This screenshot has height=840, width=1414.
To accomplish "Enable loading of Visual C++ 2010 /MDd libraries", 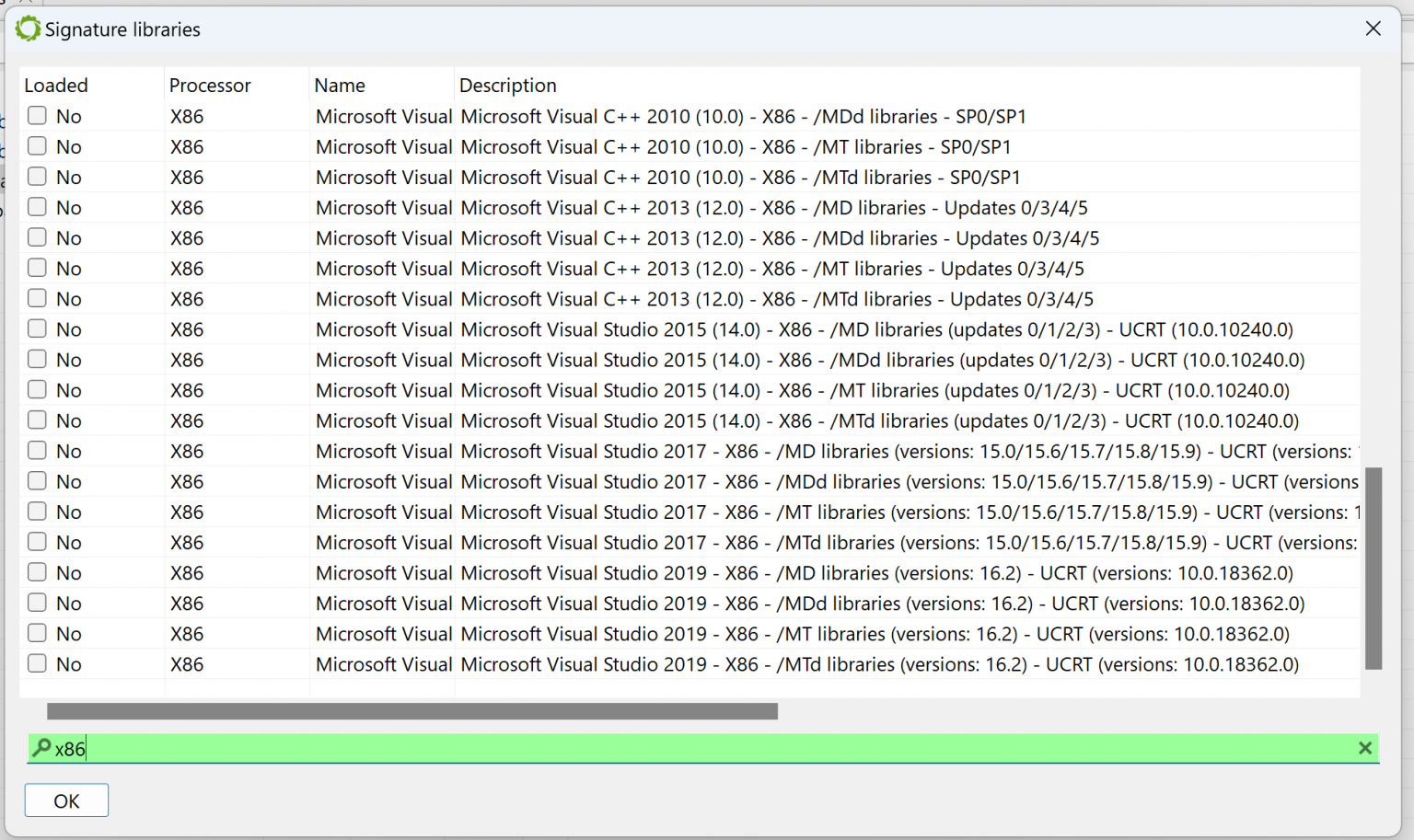I will coord(37,116).
